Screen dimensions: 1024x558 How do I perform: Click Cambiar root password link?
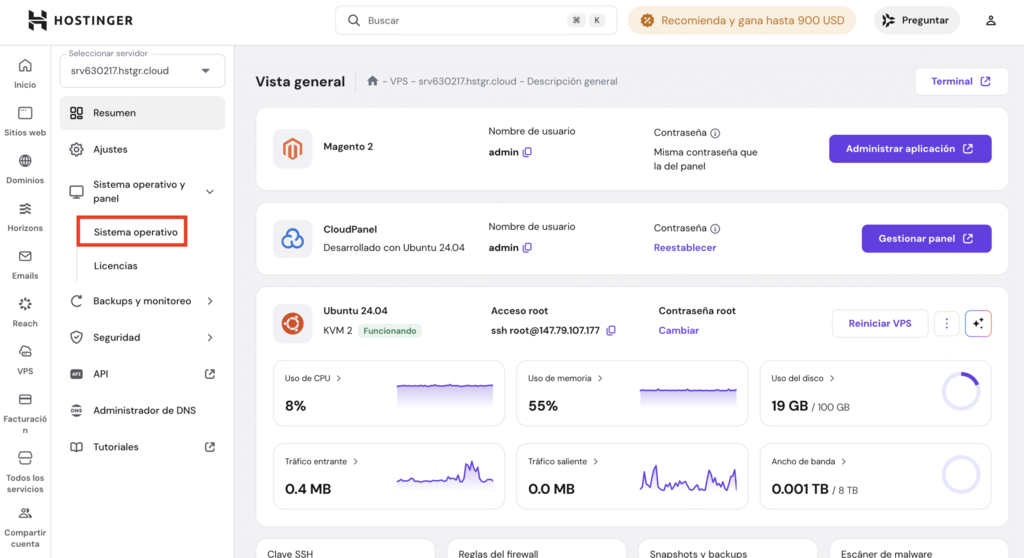coord(679,331)
